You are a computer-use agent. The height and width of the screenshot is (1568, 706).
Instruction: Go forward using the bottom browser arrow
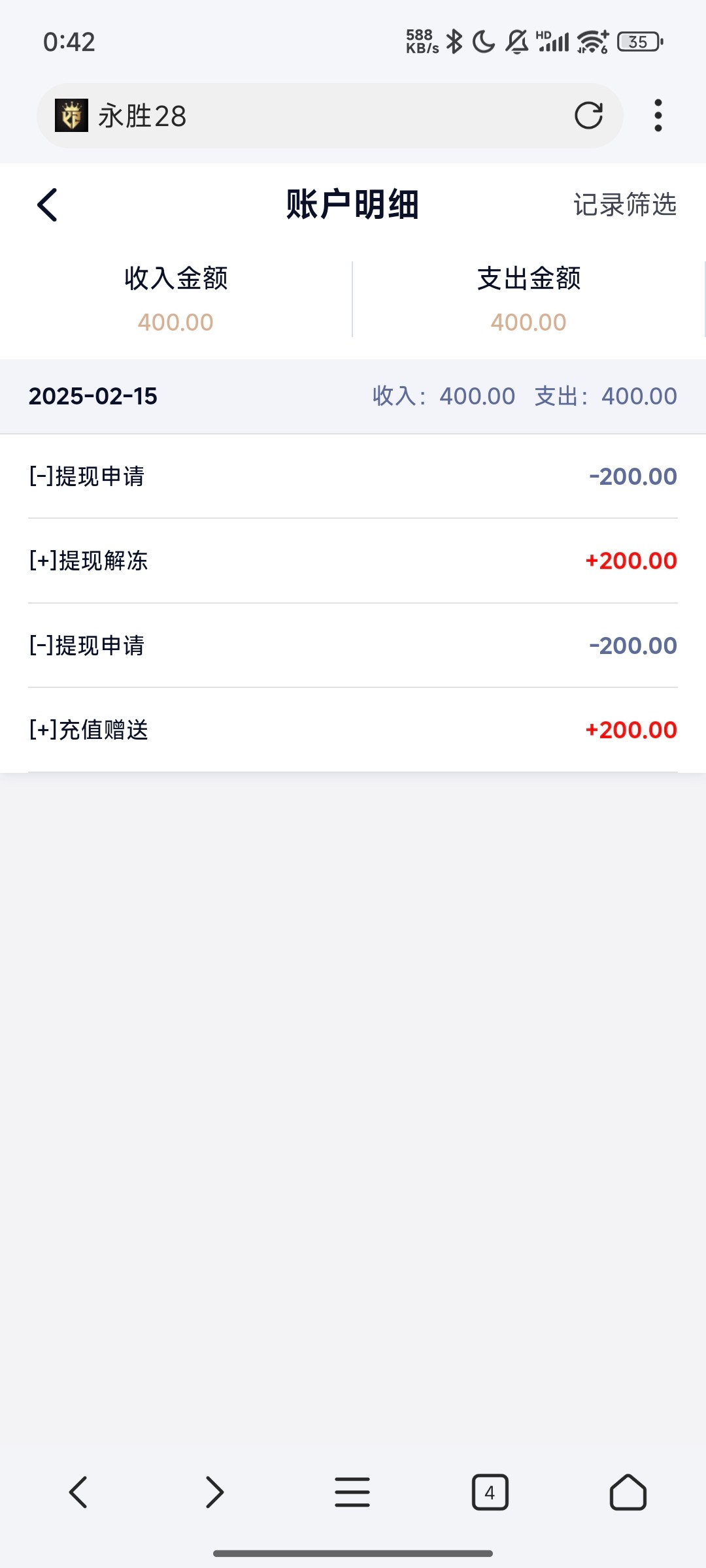point(214,1492)
